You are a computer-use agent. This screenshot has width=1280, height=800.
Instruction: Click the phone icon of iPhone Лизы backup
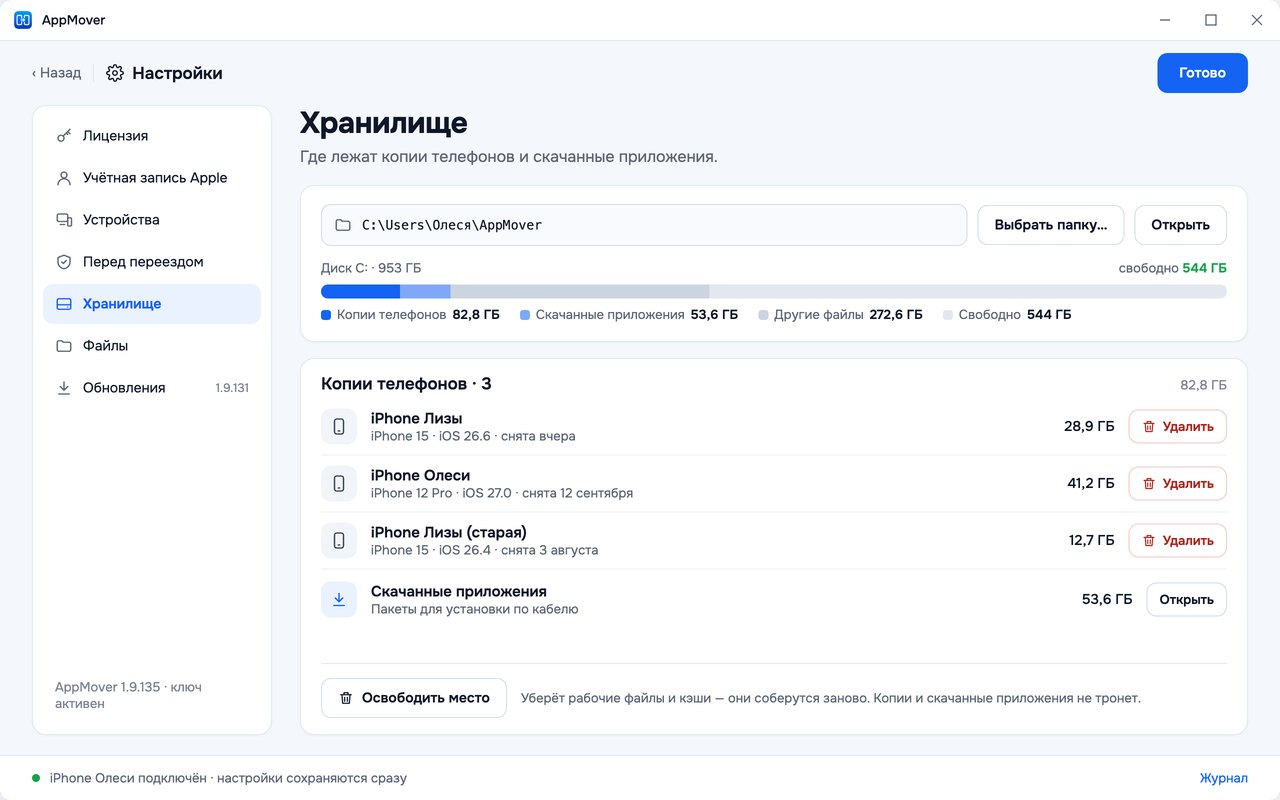tap(339, 427)
